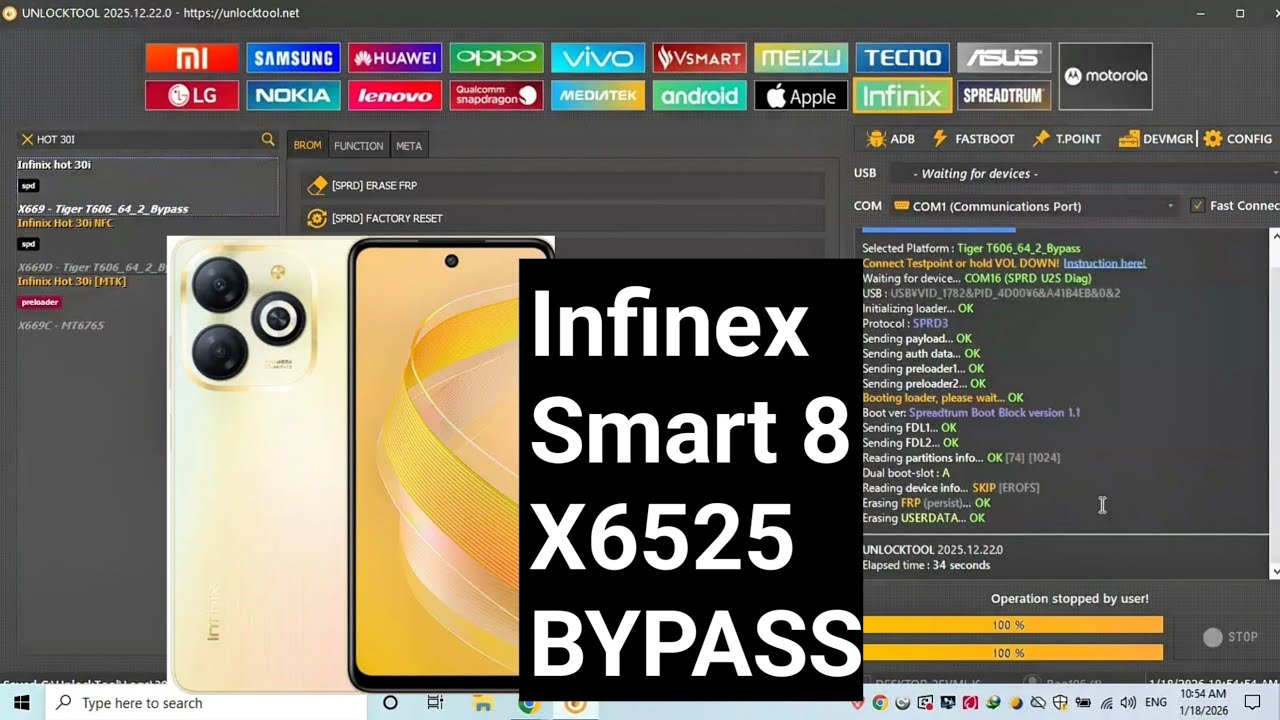Open the CONFIG settings
Image resolution: width=1280 pixels, height=720 pixels.
tap(1238, 139)
